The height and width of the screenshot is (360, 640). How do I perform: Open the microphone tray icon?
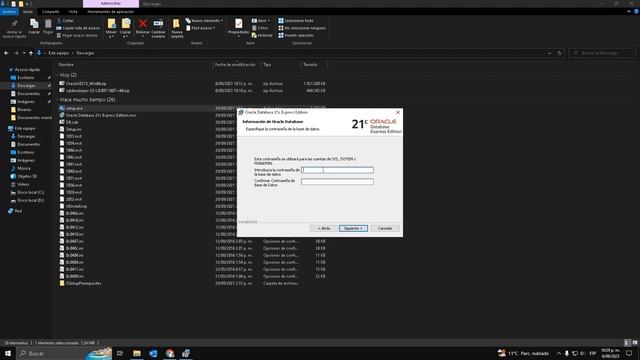pos(567,353)
